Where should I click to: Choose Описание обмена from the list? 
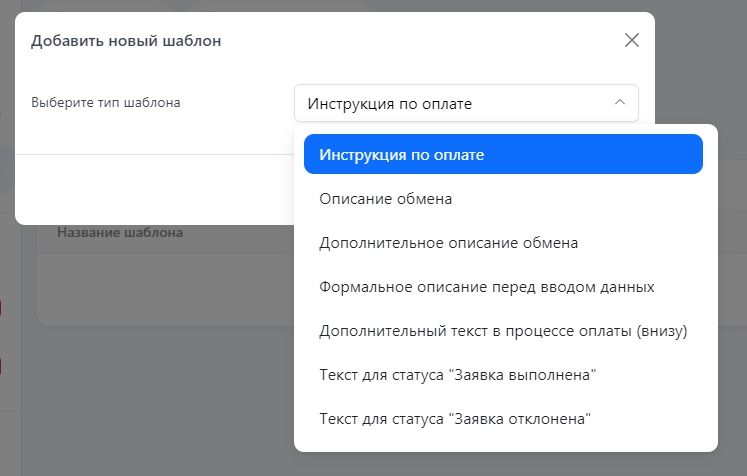(x=386, y=199)
